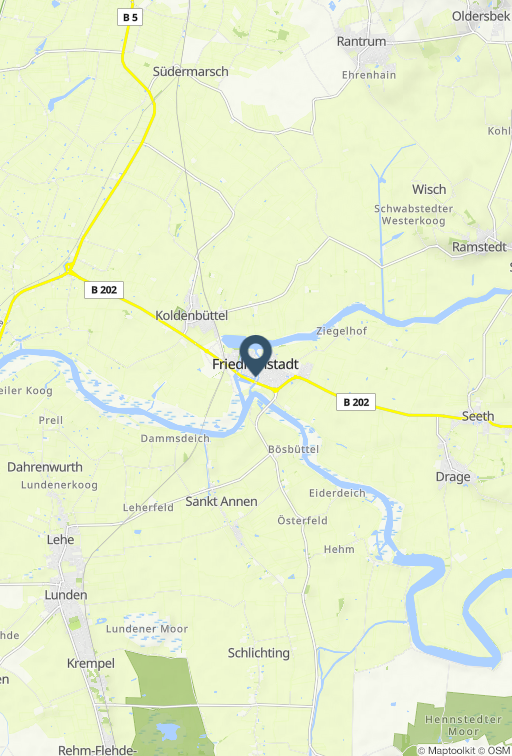The image size is (512, 756).
Task: Click the Südermarsch label
Action: click(190, 71)
